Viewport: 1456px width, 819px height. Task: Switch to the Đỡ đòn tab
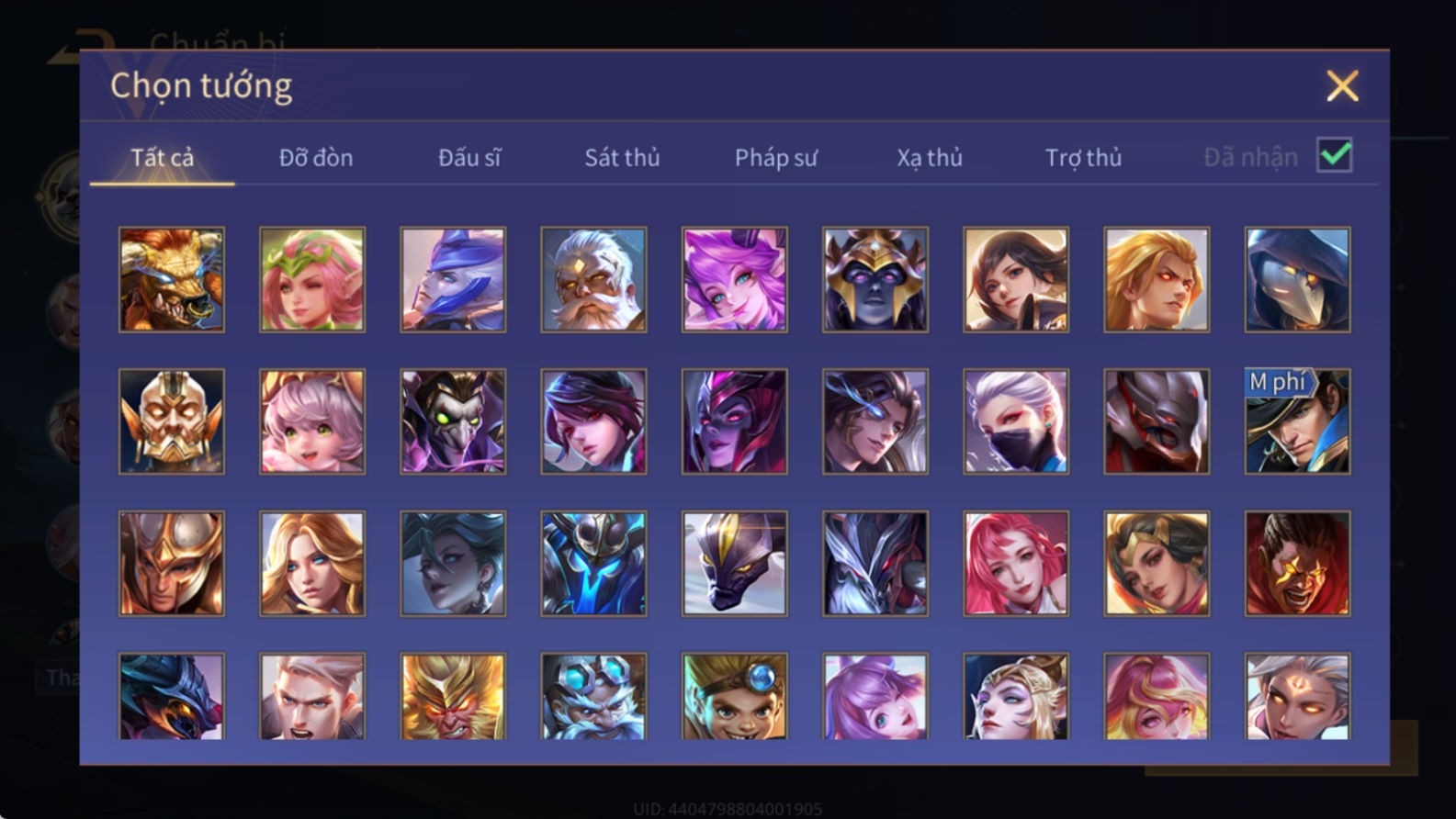(x=316, y=158)
